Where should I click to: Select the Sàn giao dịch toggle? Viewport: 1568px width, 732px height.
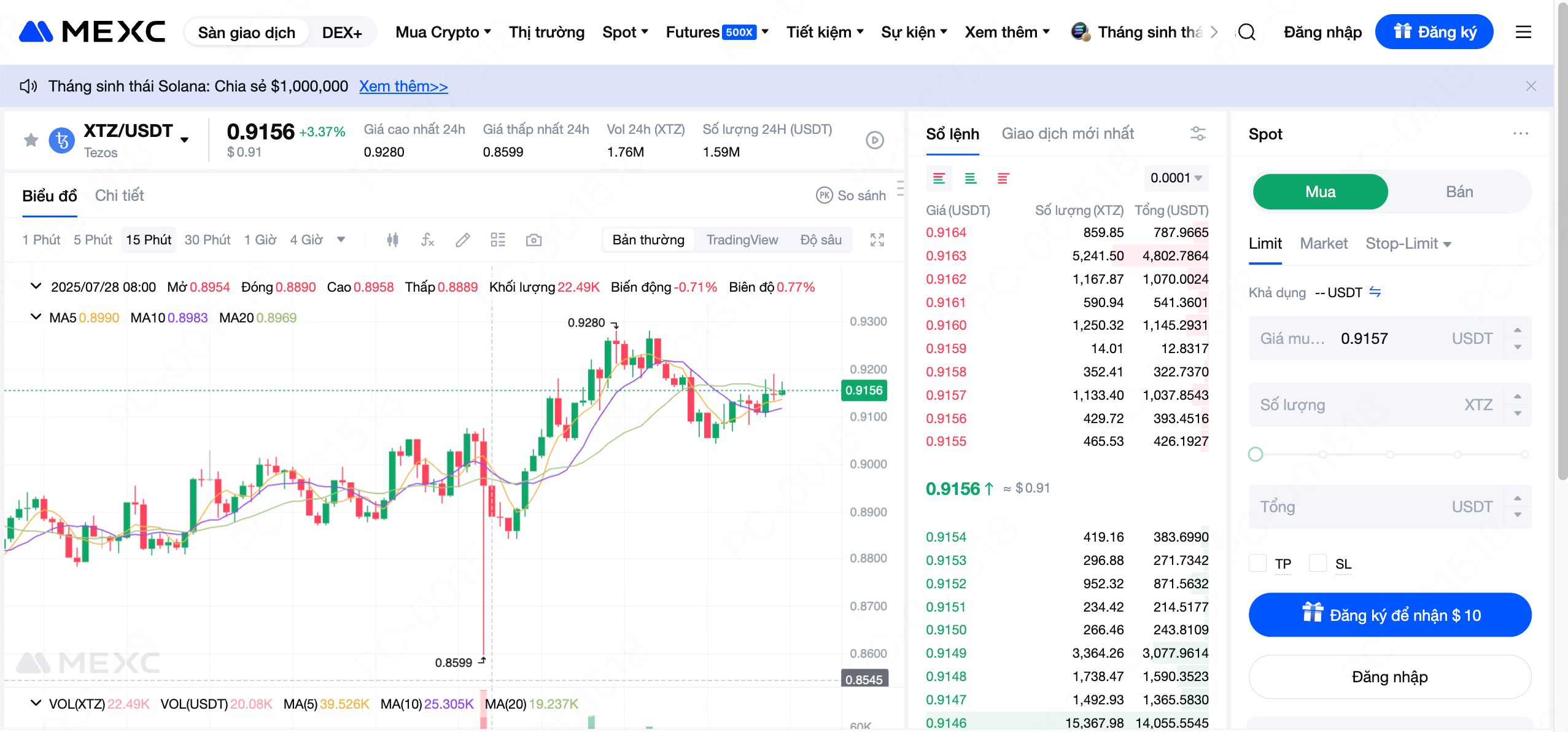tap(246, 33)
